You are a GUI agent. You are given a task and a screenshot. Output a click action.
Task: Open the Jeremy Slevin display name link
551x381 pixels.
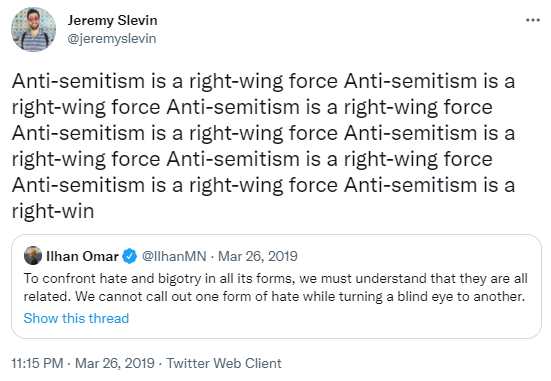click(112, 20)
